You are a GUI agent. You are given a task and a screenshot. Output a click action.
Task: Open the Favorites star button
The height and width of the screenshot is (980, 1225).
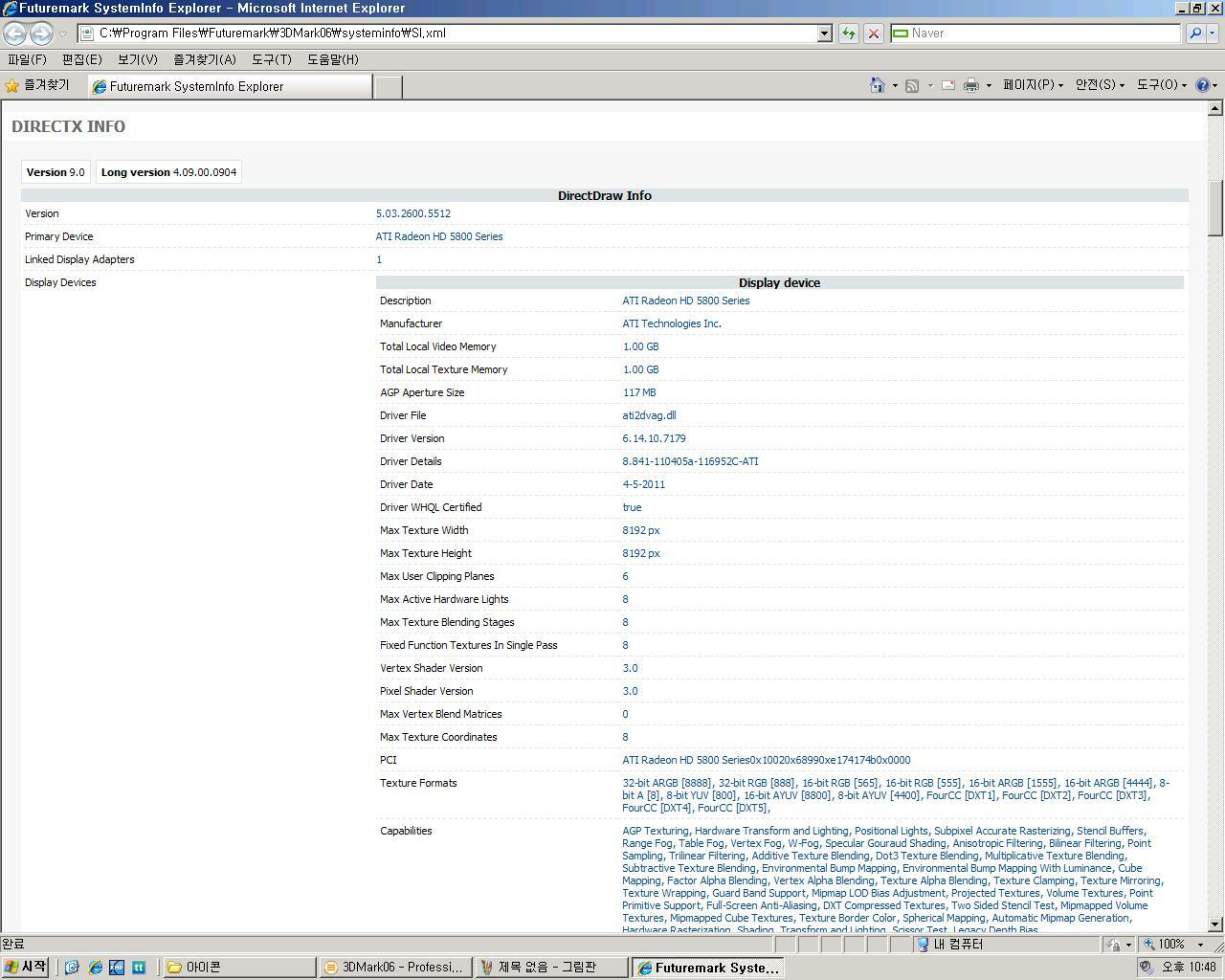(38, 85)
